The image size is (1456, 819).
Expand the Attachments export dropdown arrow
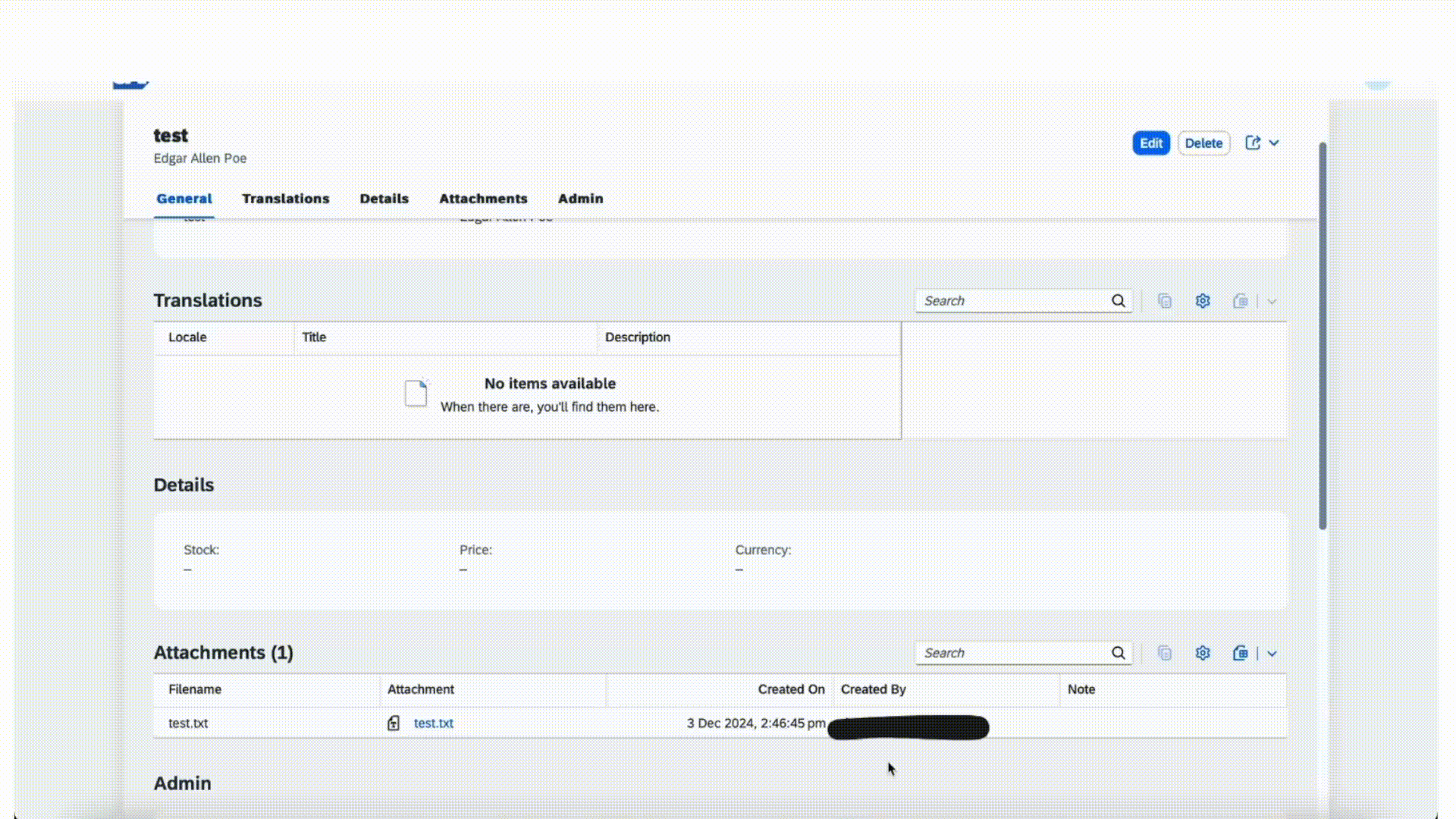[1272, 653]
